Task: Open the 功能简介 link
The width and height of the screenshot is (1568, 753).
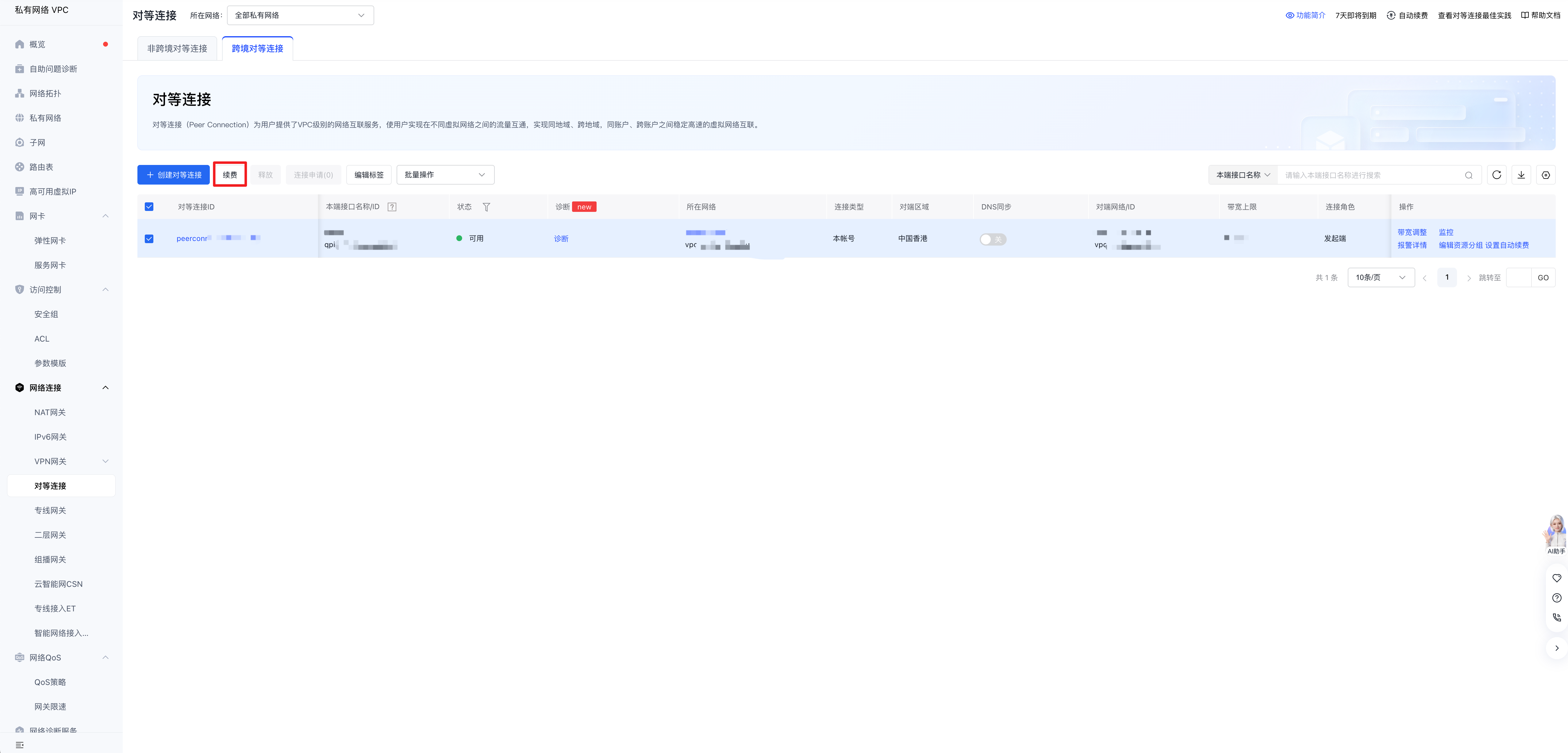Action: (x=1305, y=15)
